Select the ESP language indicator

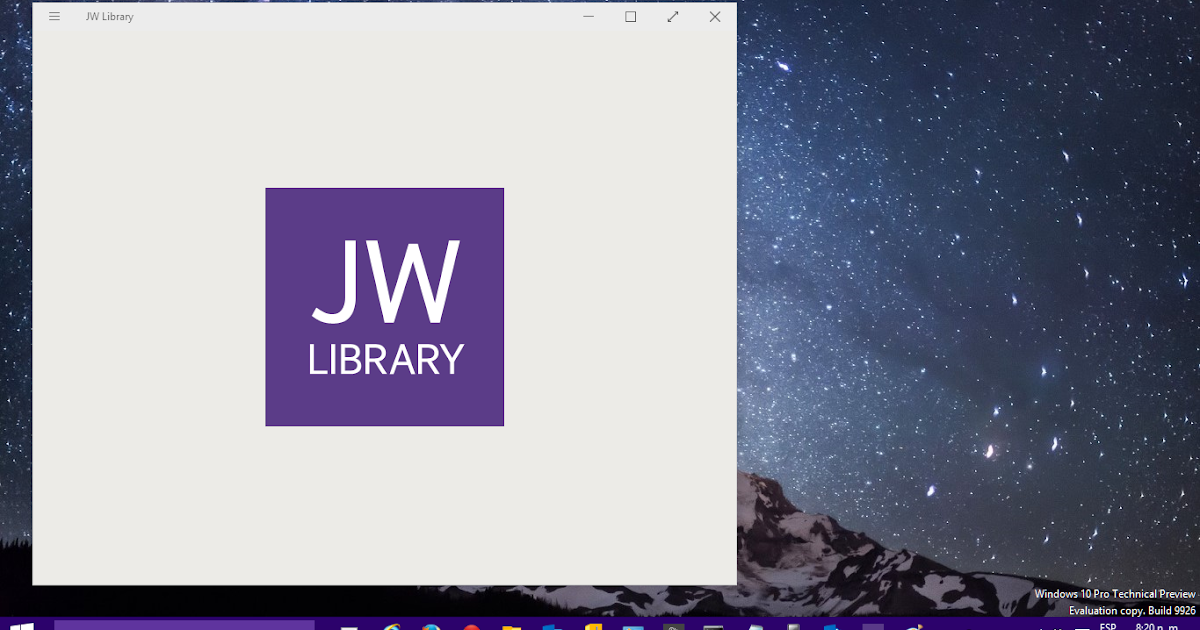click(1107, 627)
